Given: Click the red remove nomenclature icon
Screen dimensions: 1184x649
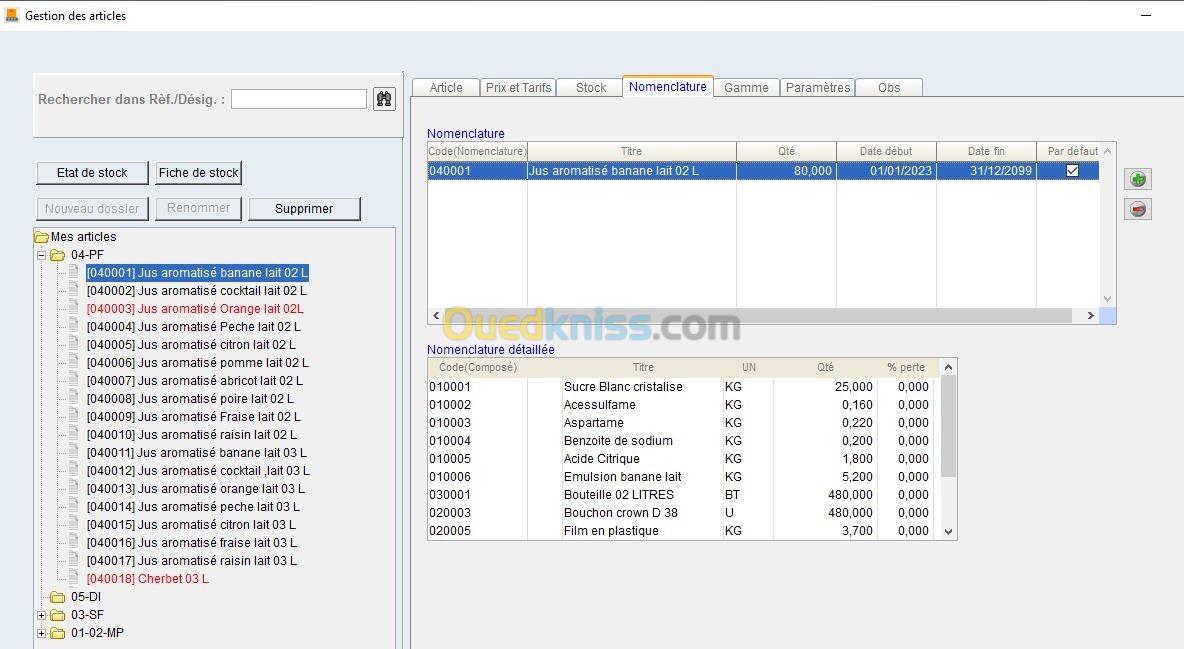Looking at the screenshot, I should 1137,209.
